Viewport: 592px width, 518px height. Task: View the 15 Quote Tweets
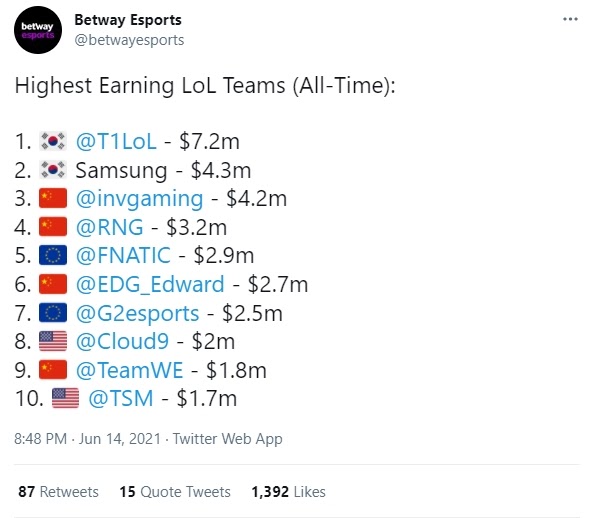coord(175,492)
